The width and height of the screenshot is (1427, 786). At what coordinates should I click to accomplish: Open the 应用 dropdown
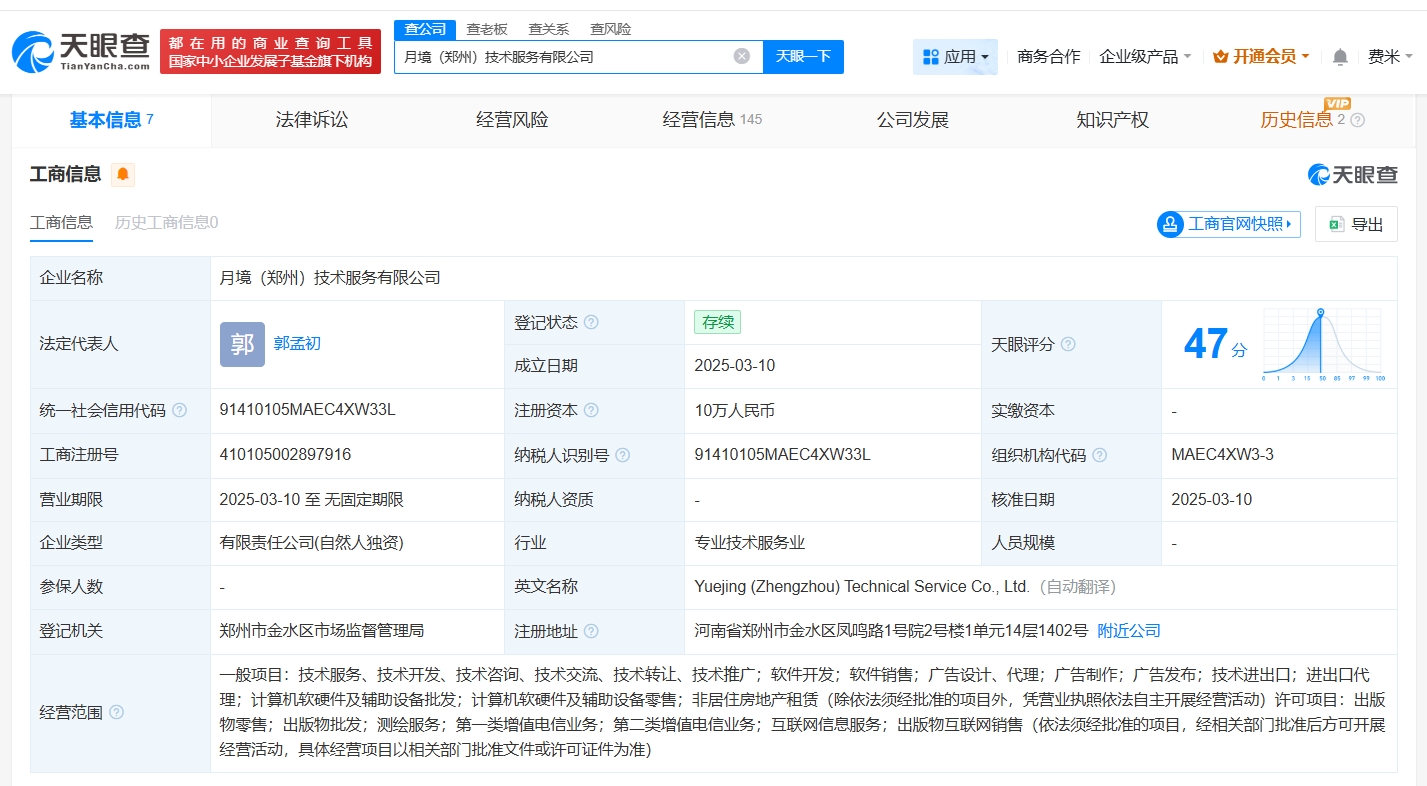[953, 57]
